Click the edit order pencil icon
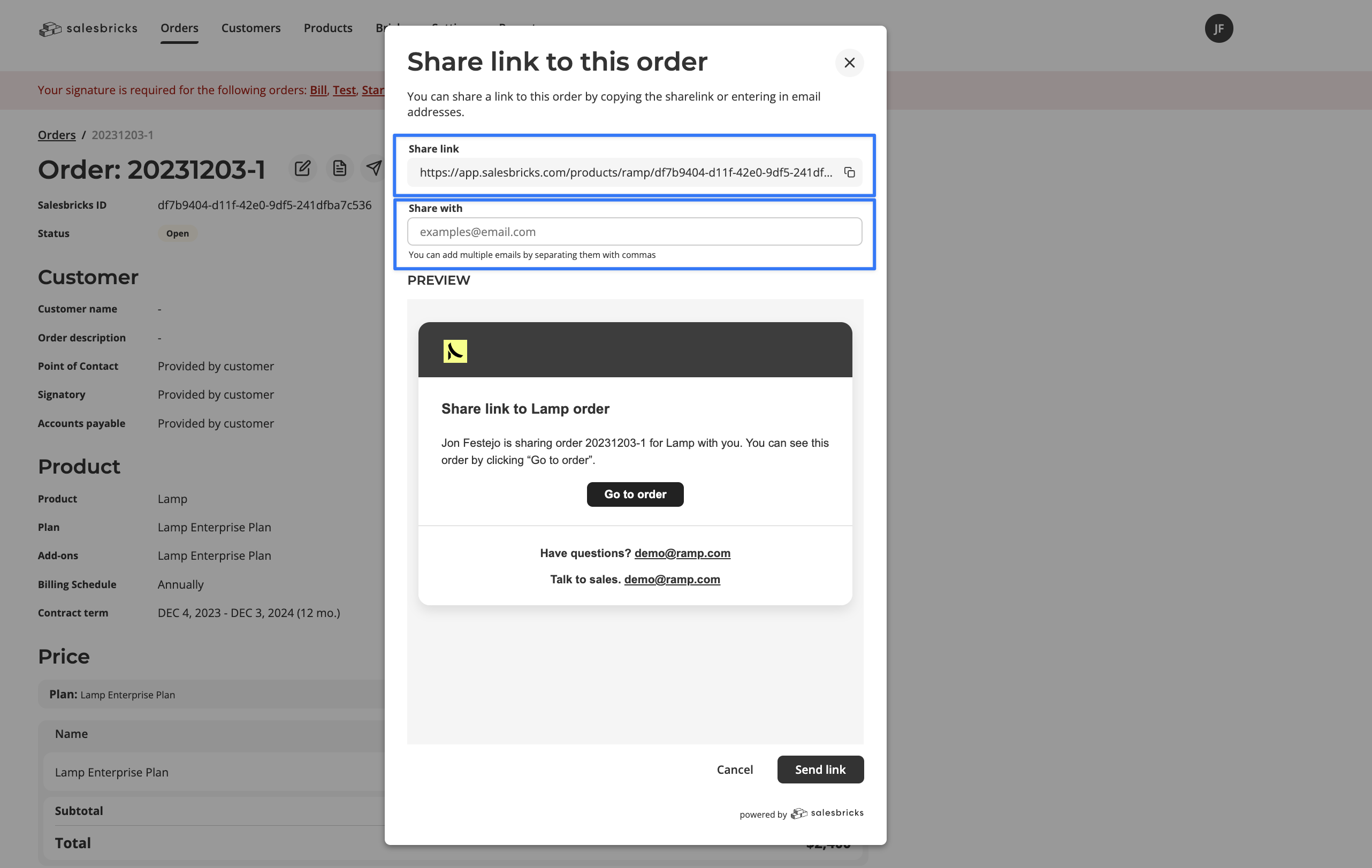The height and width of the screenshot is (868, 1372). click(x=302, y=168)
